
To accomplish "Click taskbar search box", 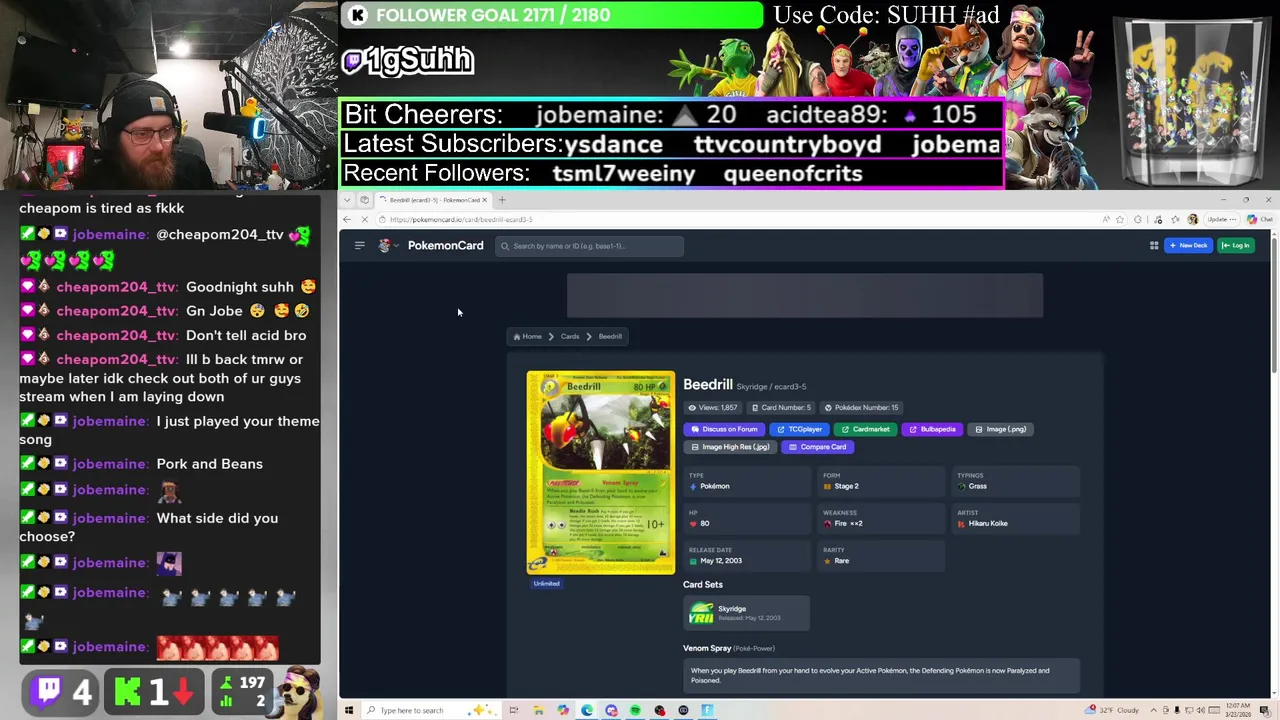I will (x=433, y=711).
